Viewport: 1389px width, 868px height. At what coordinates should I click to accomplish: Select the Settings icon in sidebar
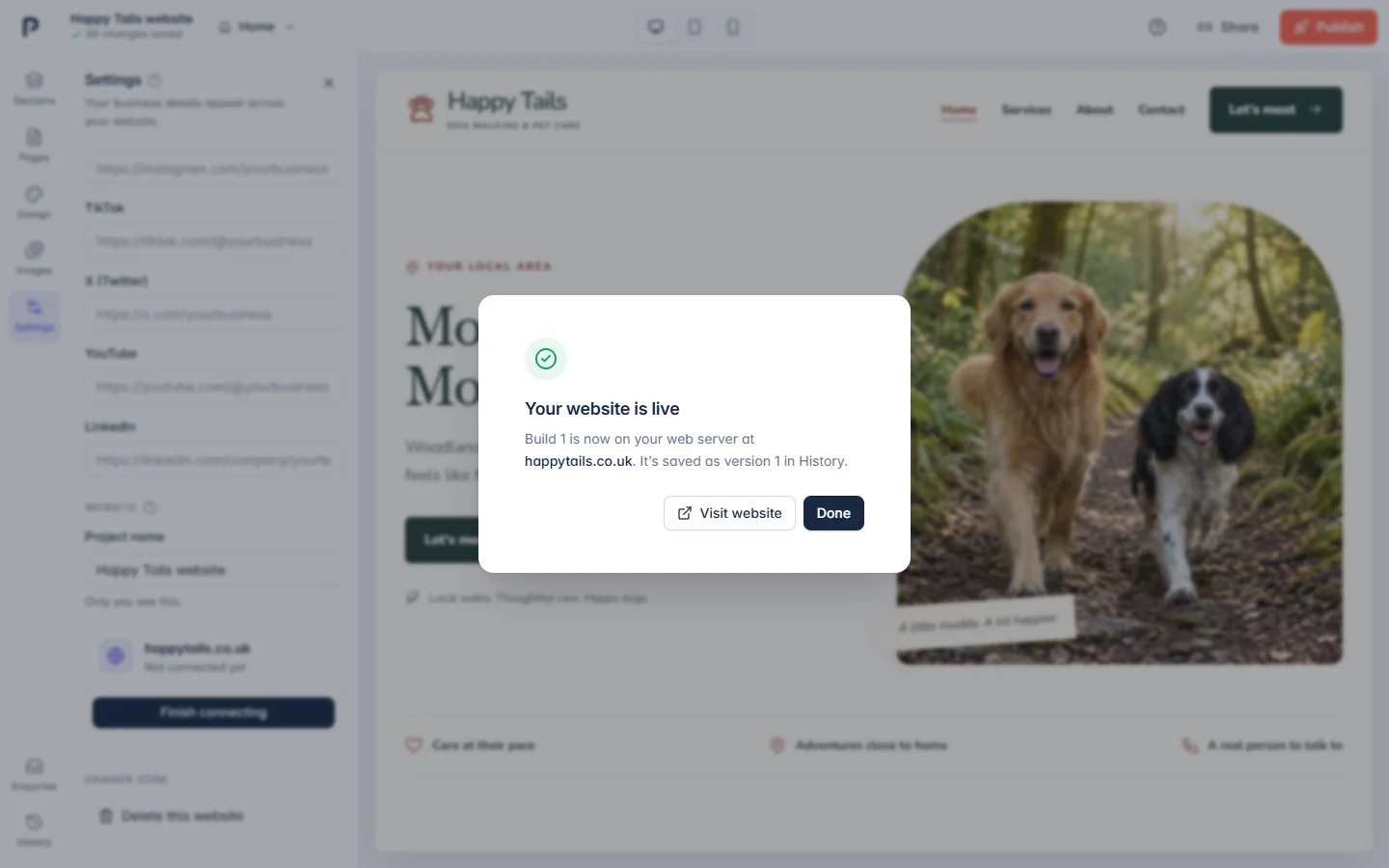pyautogui.click(x=34, y=314)
